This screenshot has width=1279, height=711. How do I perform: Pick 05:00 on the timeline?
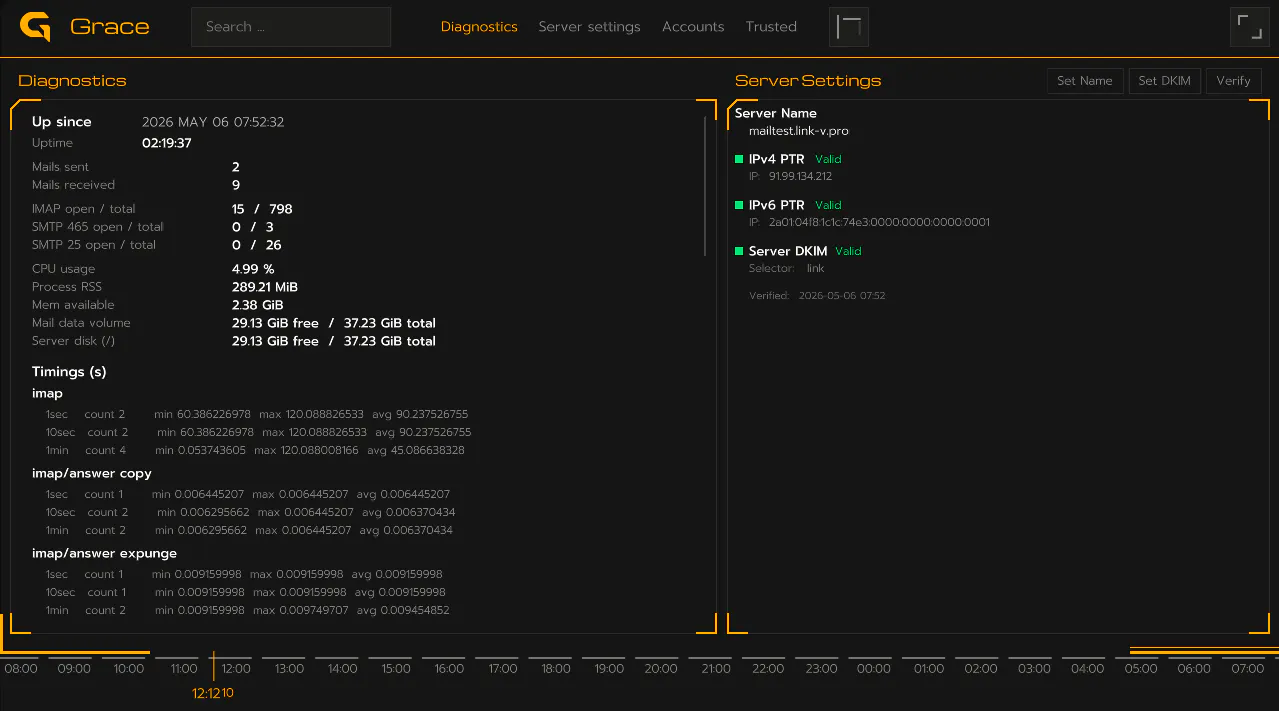(x=1141, y=669)
